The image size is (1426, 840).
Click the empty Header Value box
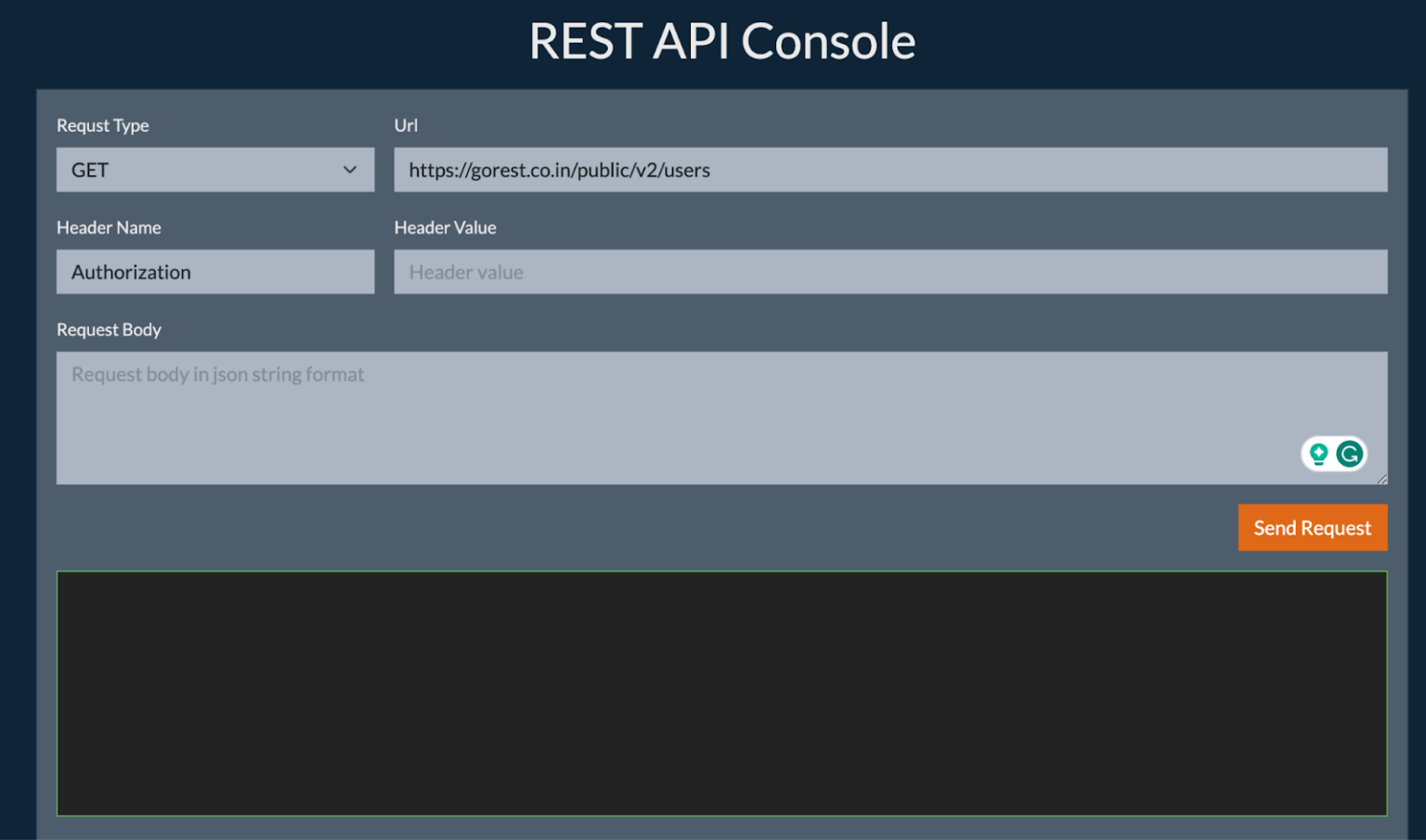(889, 272)
